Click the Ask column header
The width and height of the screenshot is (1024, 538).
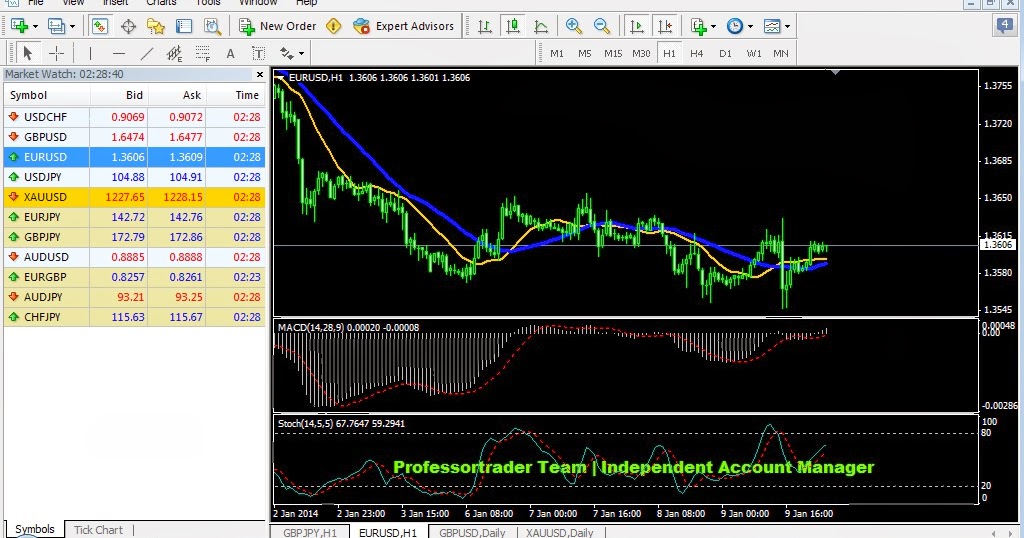[x=178, y=95]
